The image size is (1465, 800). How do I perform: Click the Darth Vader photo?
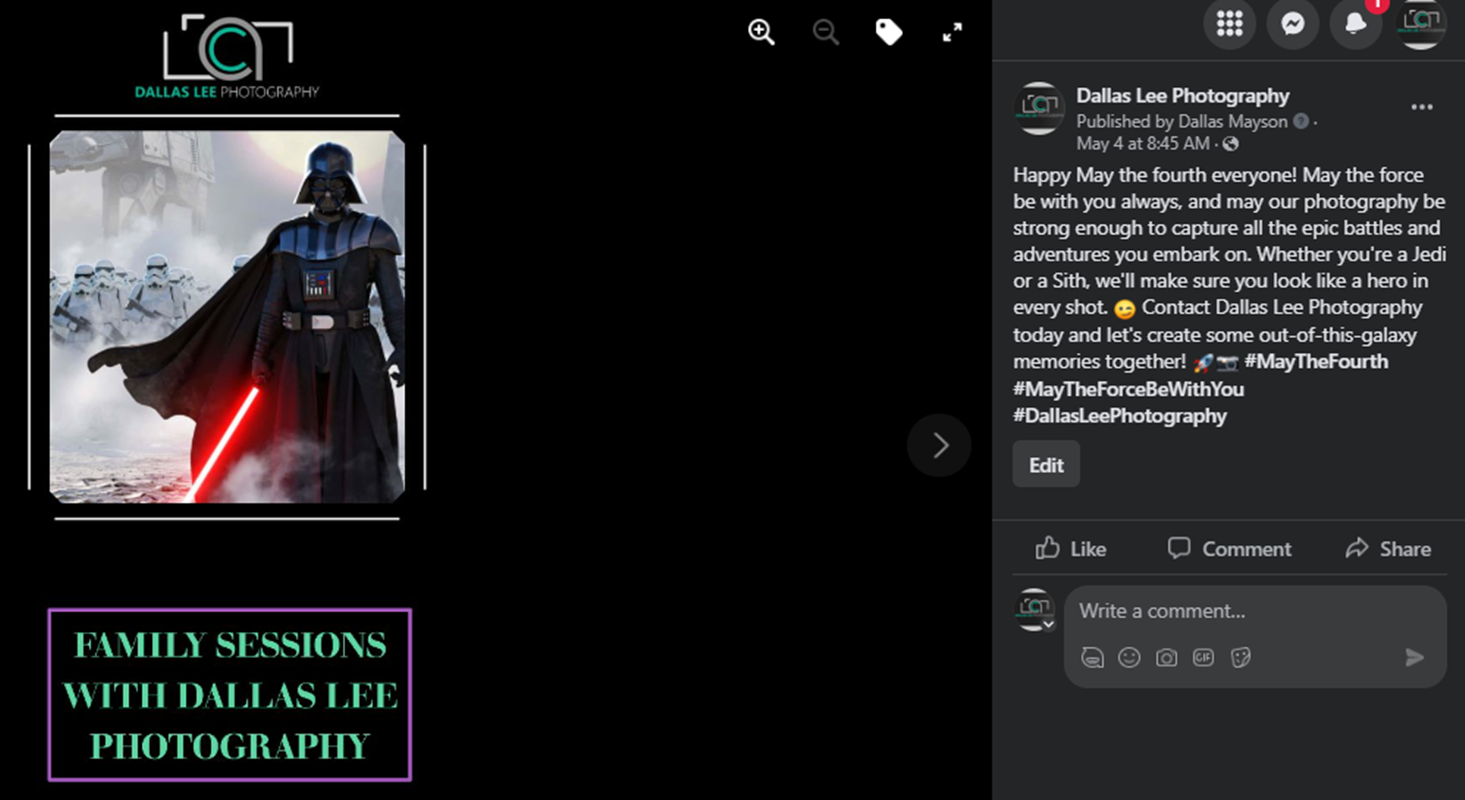coord(227,317)
